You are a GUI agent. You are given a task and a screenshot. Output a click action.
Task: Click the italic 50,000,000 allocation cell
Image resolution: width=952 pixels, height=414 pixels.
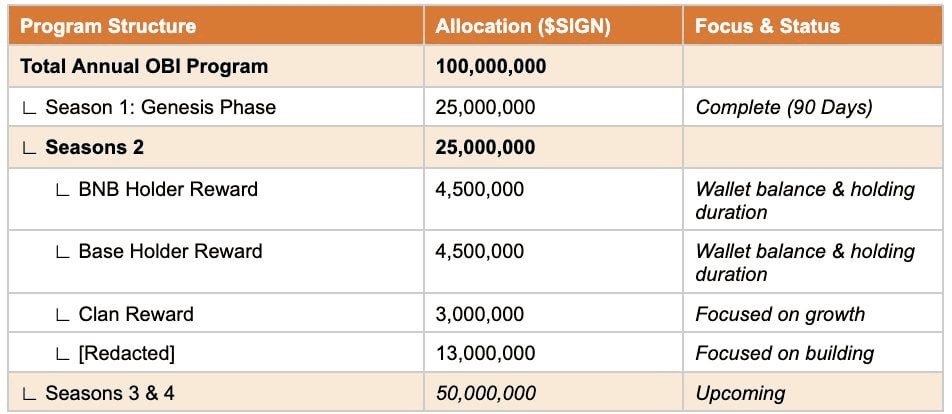click(x=554, y=393)
